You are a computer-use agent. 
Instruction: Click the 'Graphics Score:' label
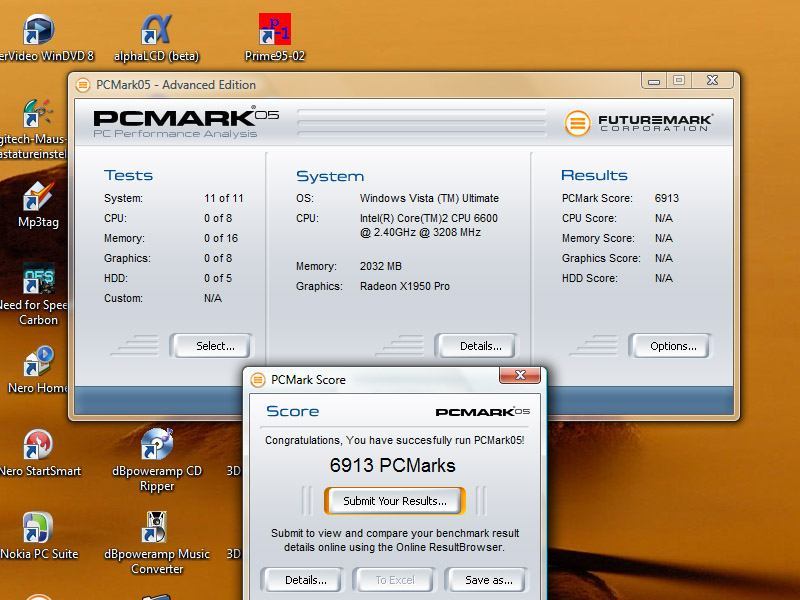click(x=601, y=258)
